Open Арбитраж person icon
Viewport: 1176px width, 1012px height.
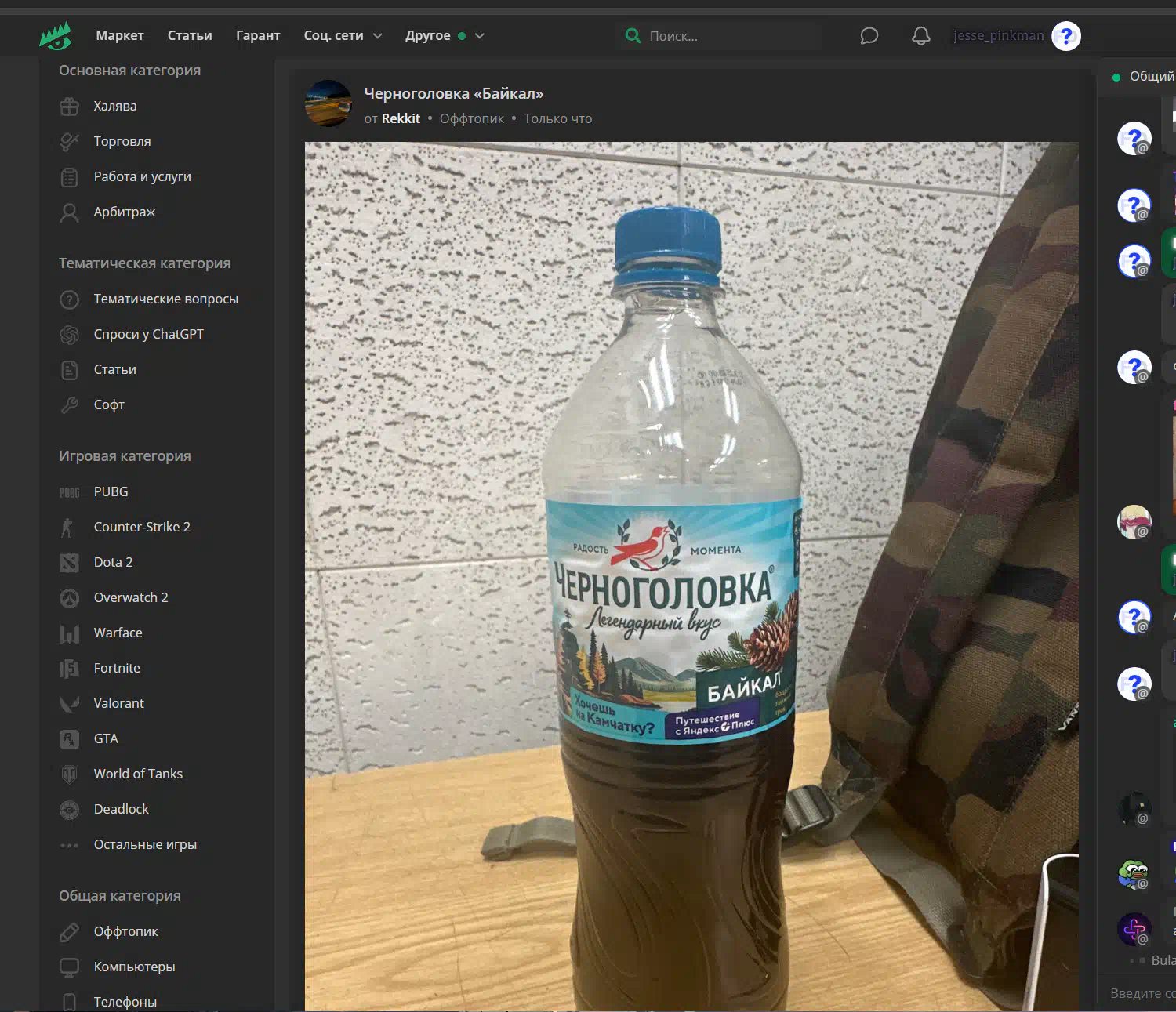(x=70, y=212)
